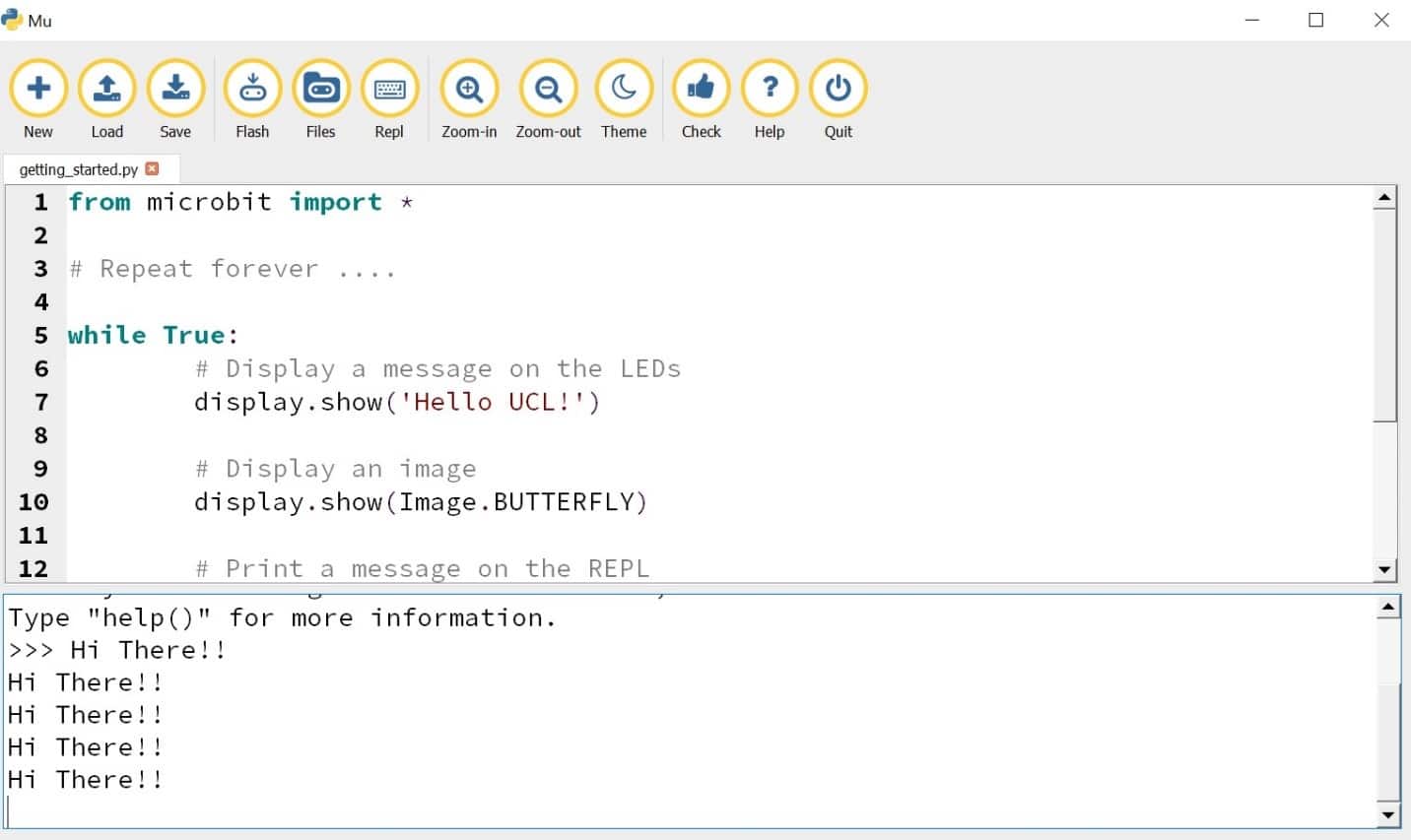
Task: Toggle the Repl panel
Action: [x=389, y=99]
